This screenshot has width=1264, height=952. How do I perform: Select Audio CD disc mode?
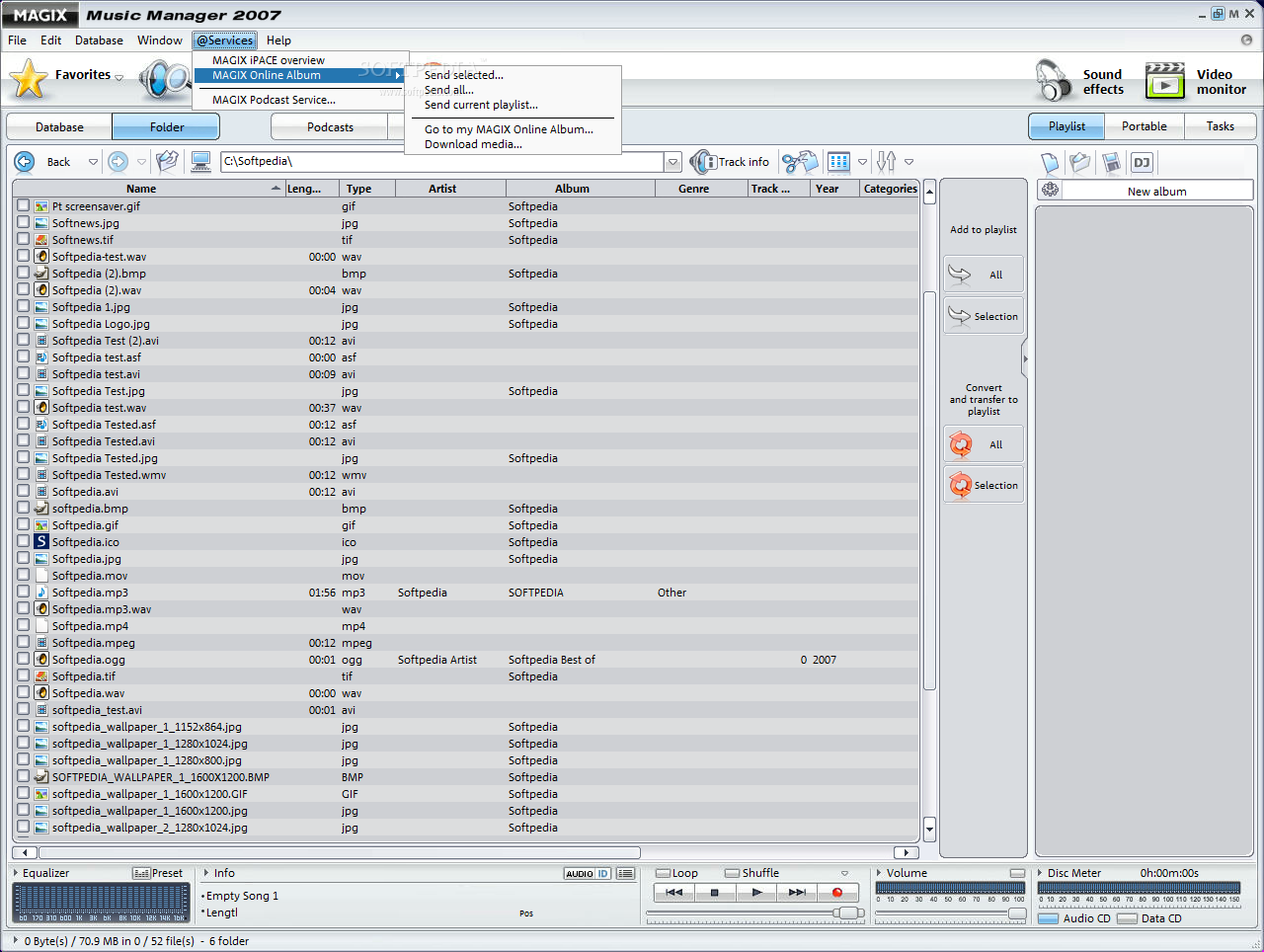tap(1048, 918)
